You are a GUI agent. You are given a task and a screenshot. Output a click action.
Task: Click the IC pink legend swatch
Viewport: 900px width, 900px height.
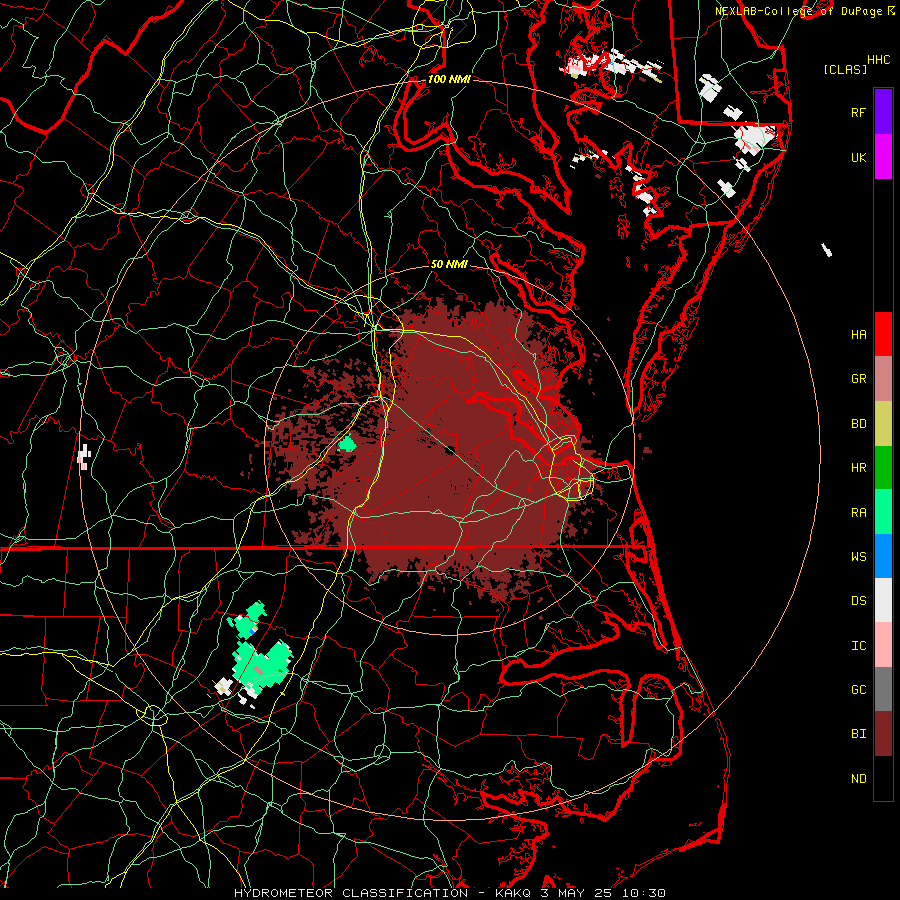tap(883, 645)
